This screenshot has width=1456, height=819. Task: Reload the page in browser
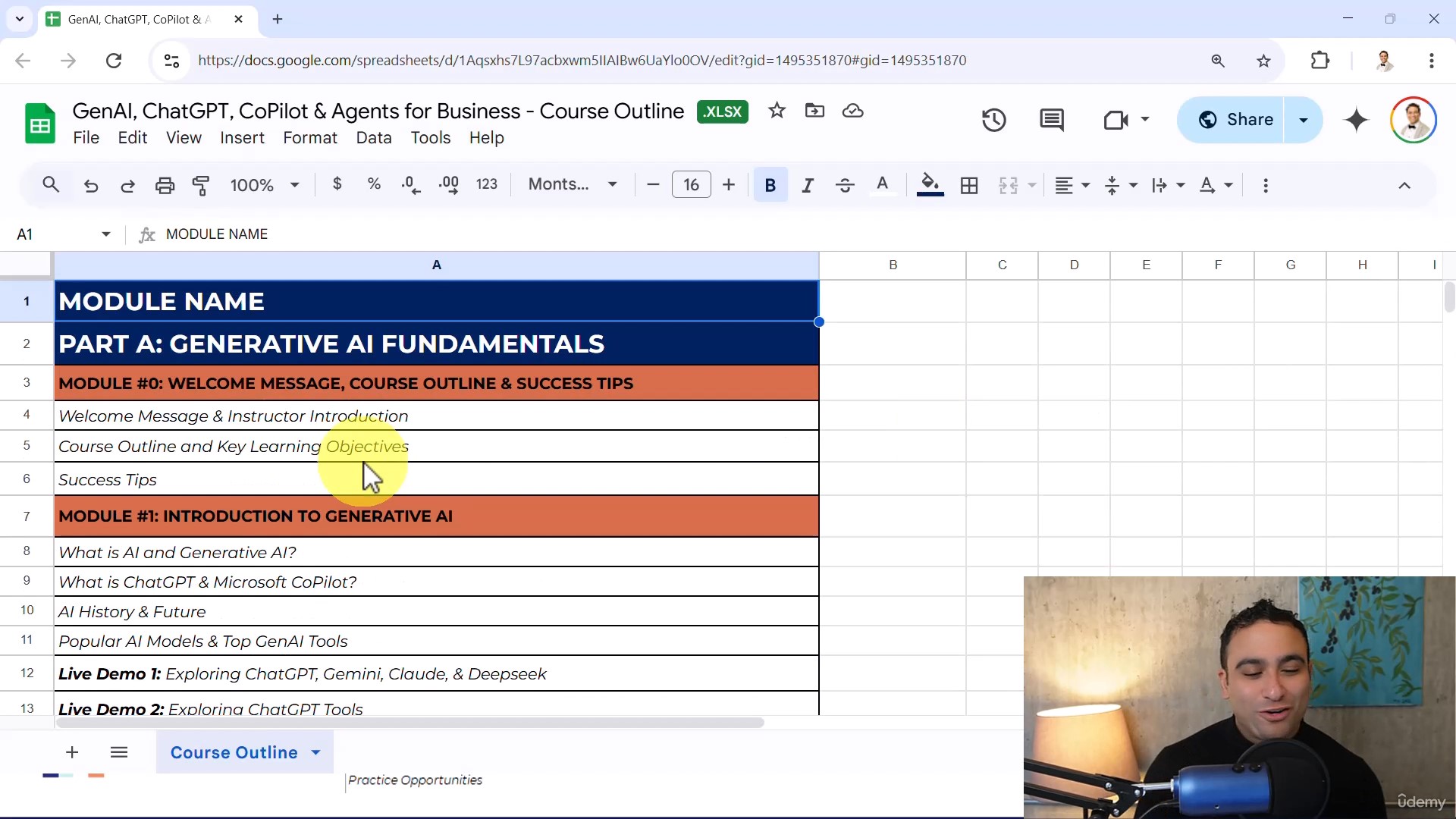point(114,61)
